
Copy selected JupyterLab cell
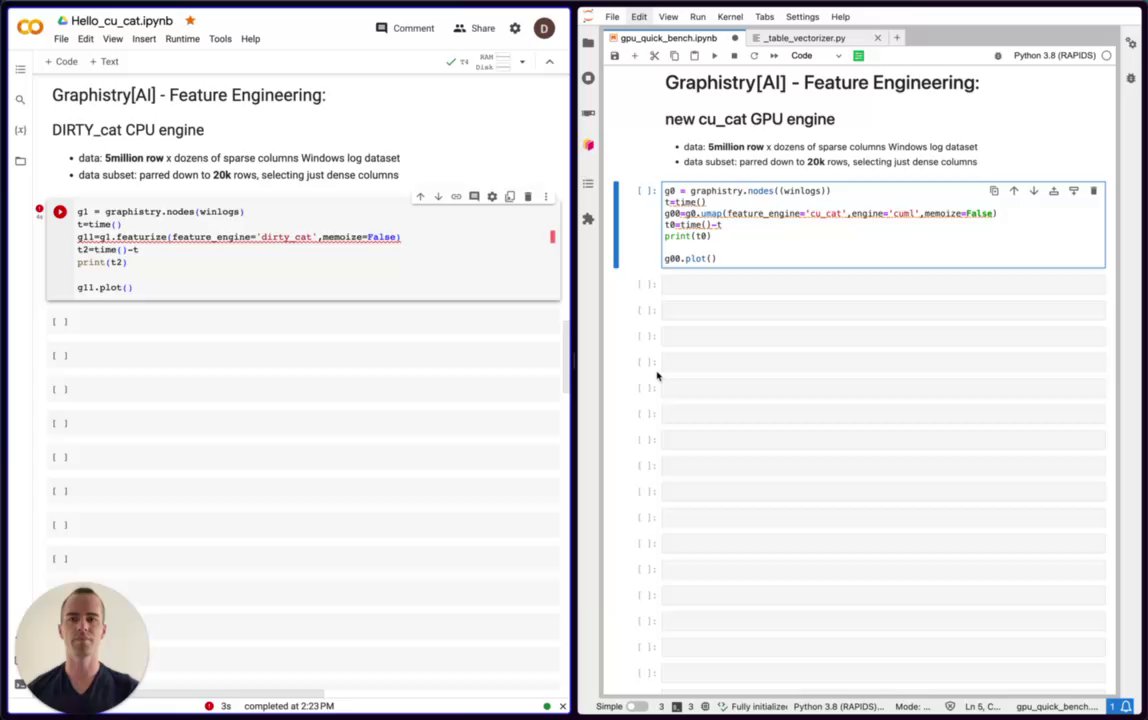point(674,56)
